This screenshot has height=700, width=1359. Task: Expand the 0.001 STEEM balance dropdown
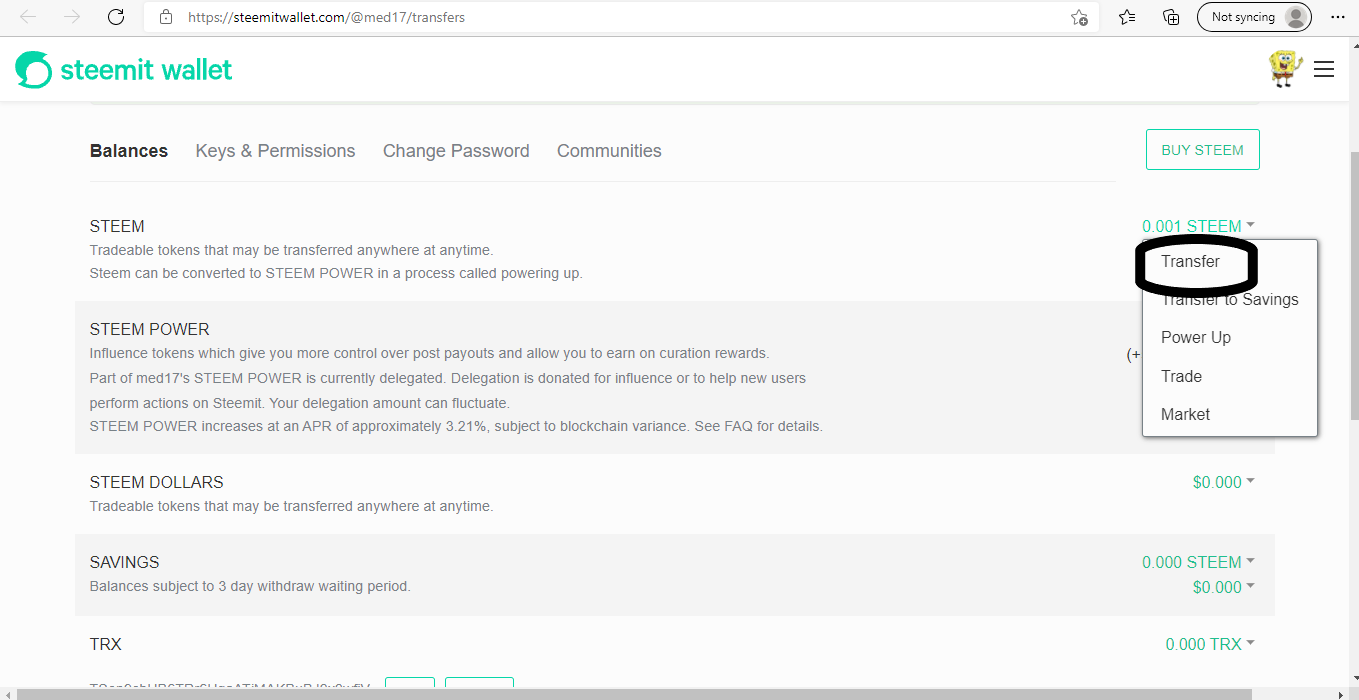1198,226
